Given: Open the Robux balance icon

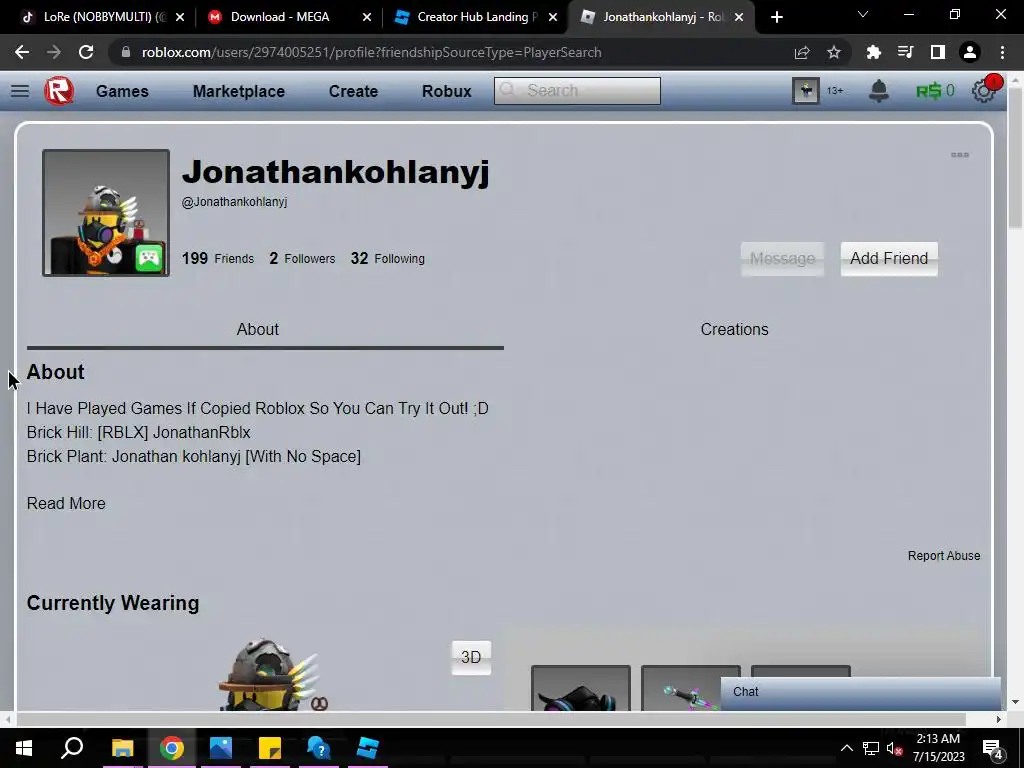Looking at the screenshot, I should click(935, 91).
